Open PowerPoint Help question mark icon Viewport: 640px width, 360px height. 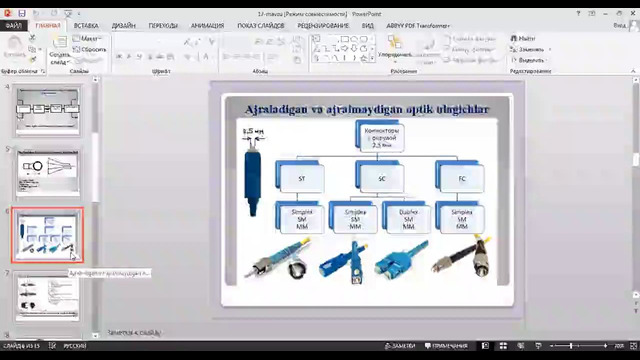coord(578,13)
